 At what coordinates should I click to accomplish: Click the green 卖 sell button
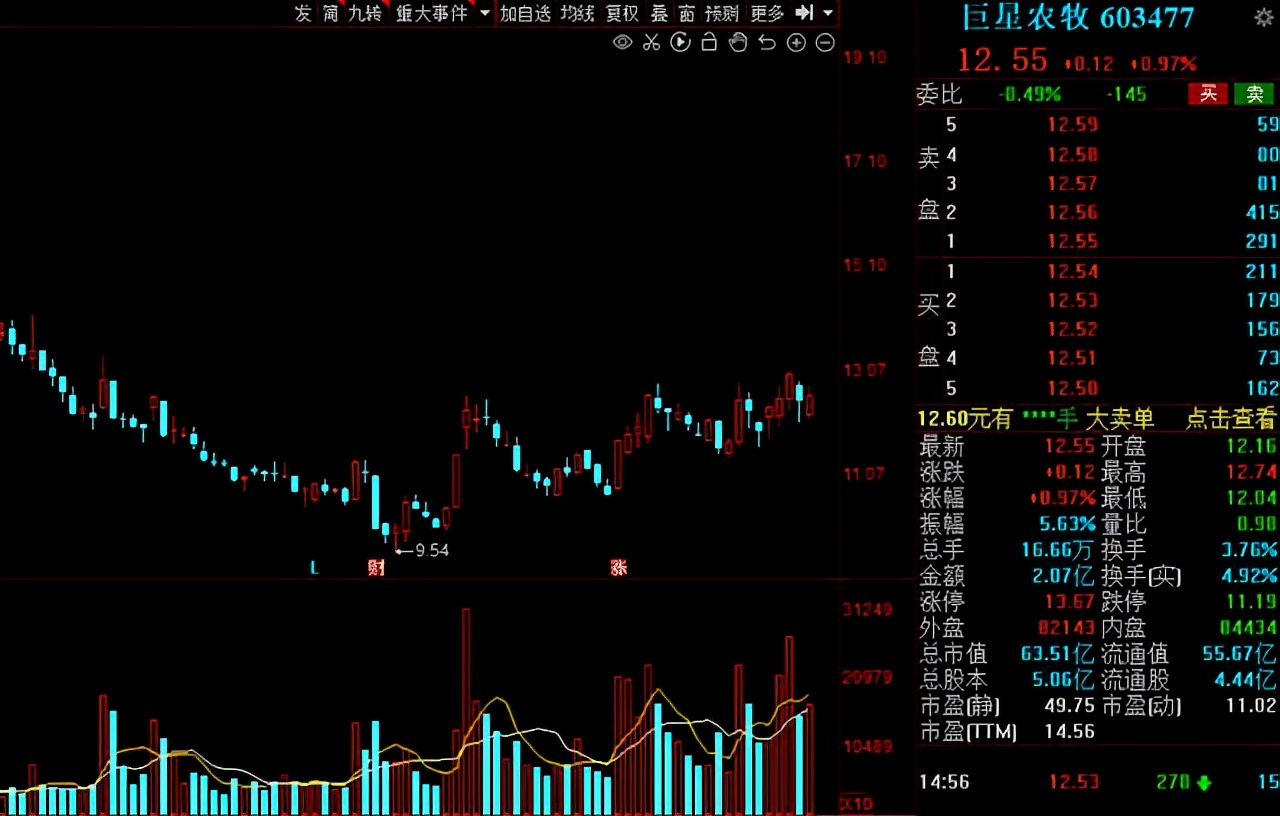1254,94
